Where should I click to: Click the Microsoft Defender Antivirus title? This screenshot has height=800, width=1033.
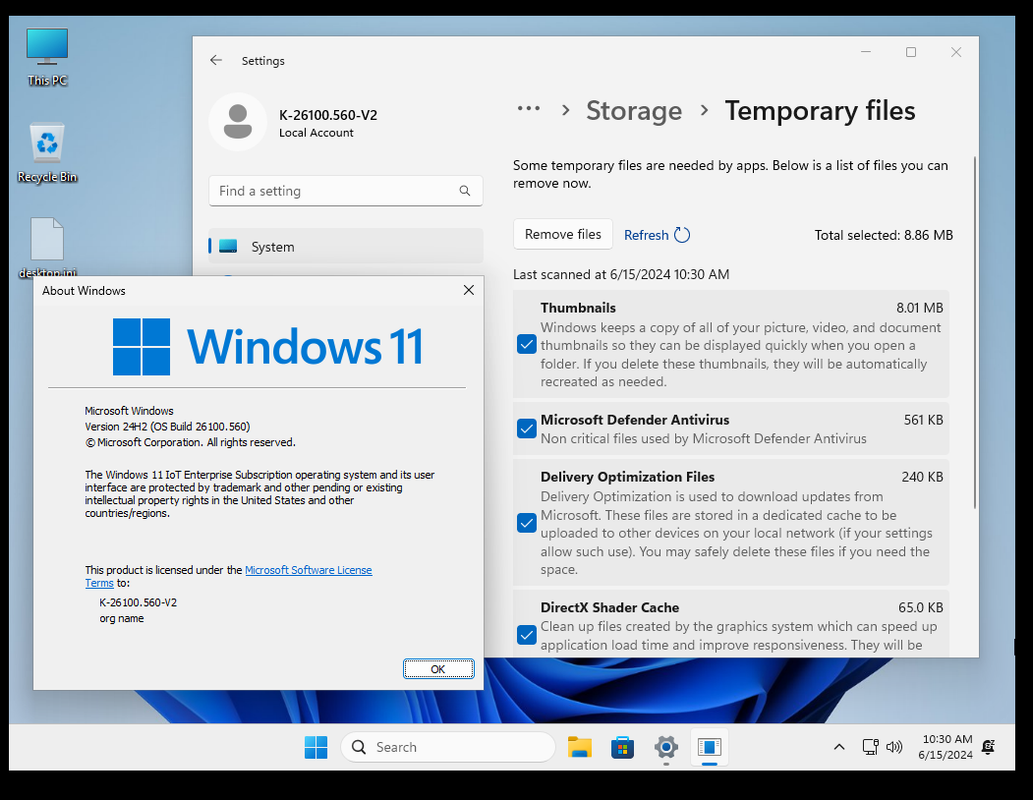pyautogui.click(x=635, y=420)
